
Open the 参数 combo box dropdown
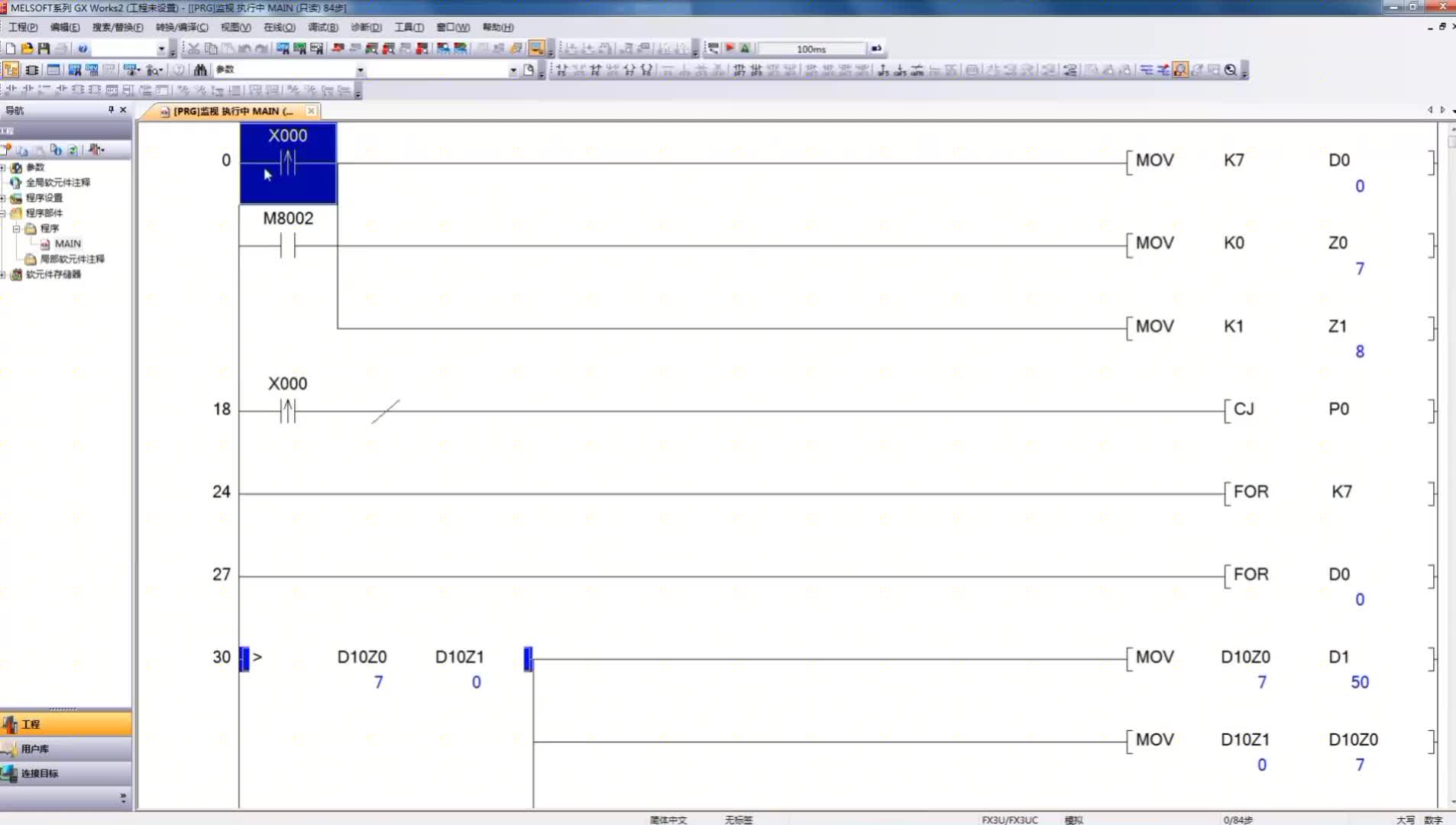coord(360,70)
